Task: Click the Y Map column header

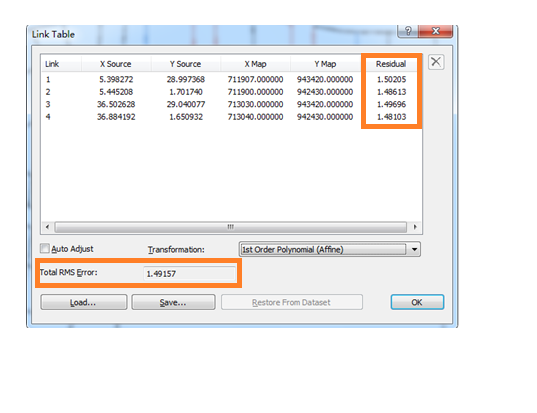Action: (x=325, y=64)
